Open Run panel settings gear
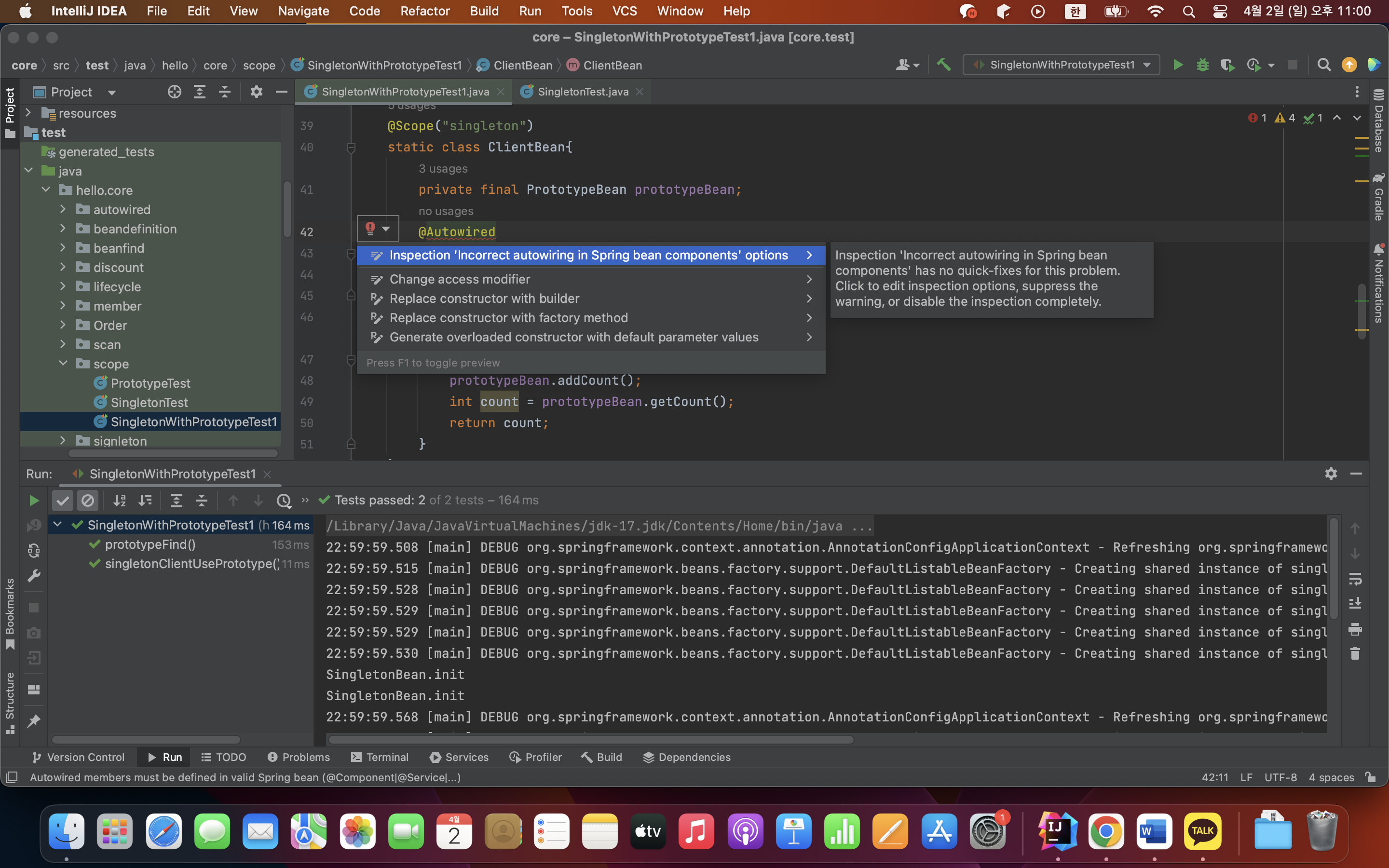This screenshot has width=1389, height=868. point(1331,474)
